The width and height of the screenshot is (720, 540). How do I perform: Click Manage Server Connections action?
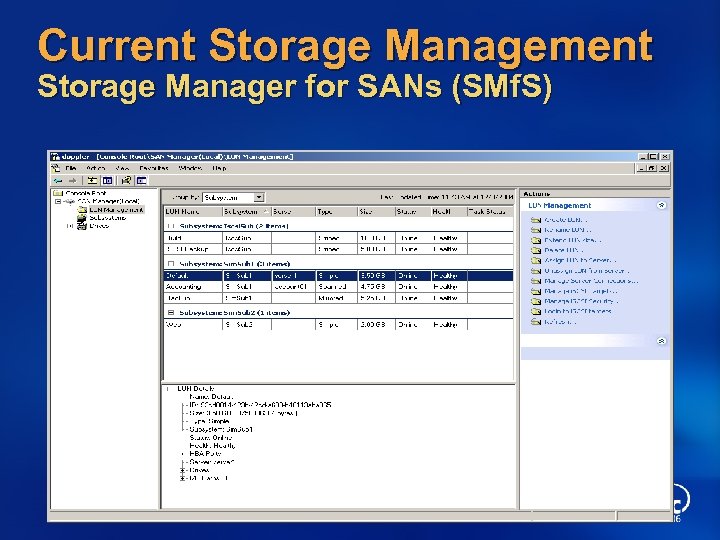(x=591, y=281)
